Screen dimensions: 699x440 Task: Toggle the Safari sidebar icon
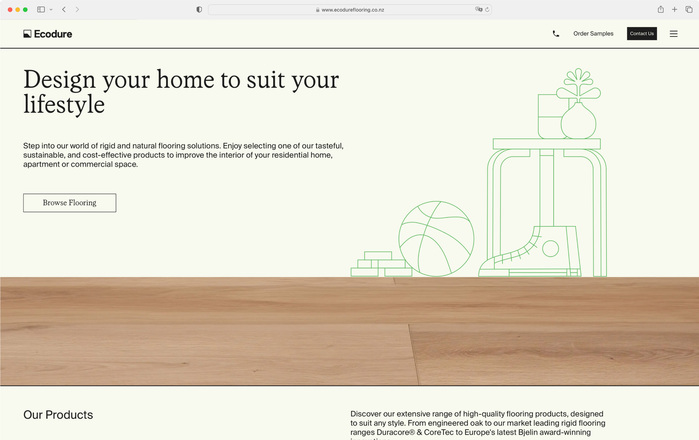pyautogui.click(x=41, y=9)
